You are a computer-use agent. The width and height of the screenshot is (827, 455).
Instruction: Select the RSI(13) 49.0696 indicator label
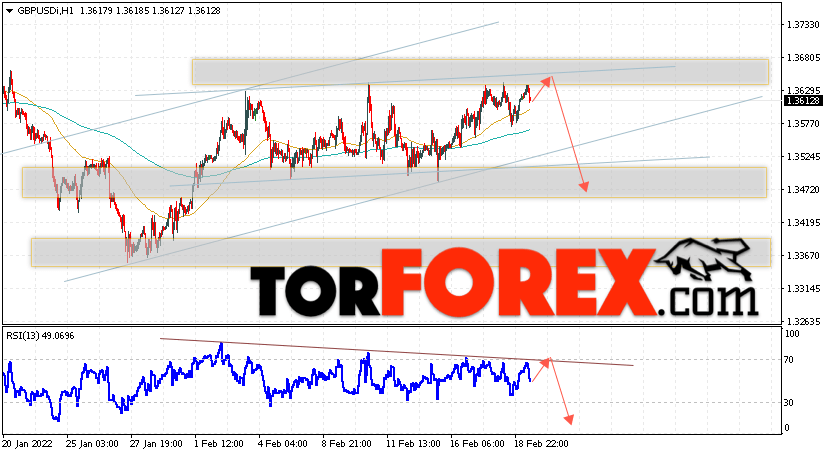click(40, 335)
